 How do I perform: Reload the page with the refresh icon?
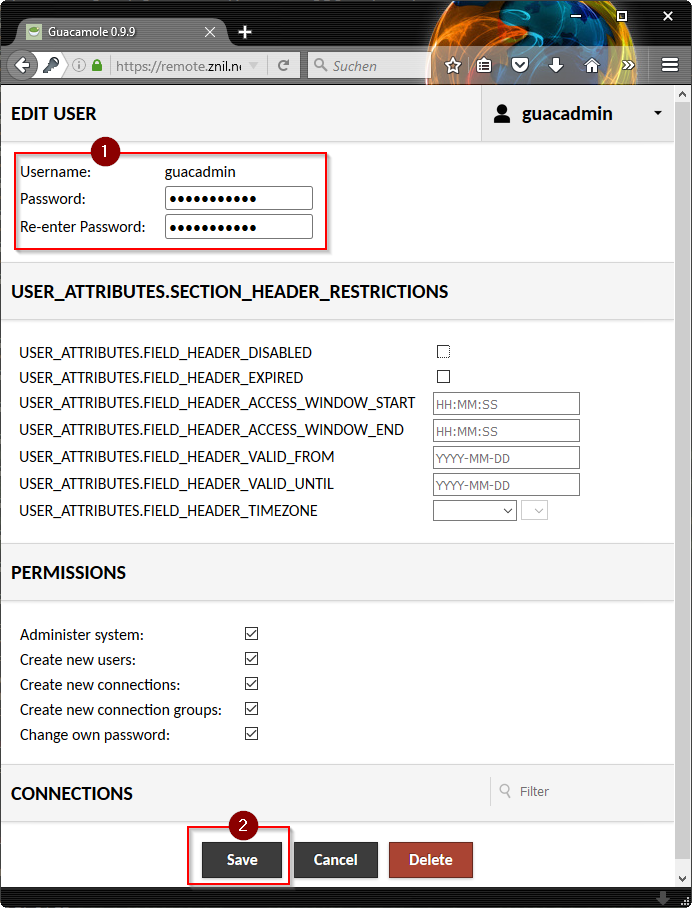click(x=284, y=66)
